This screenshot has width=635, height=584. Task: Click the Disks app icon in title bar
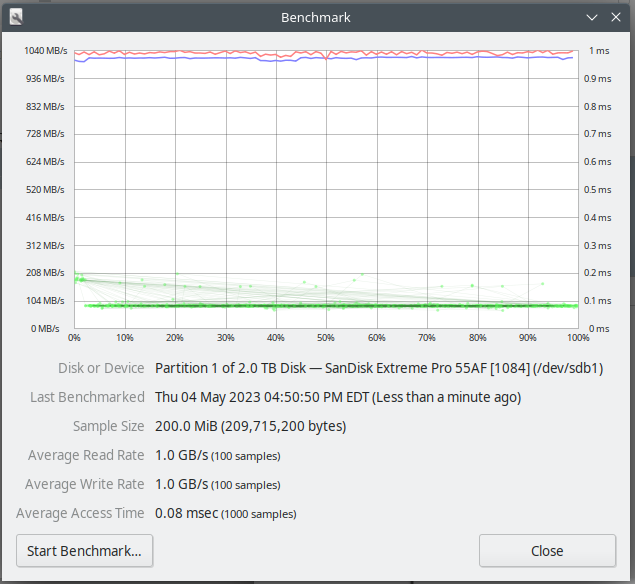tap(16, 17)
